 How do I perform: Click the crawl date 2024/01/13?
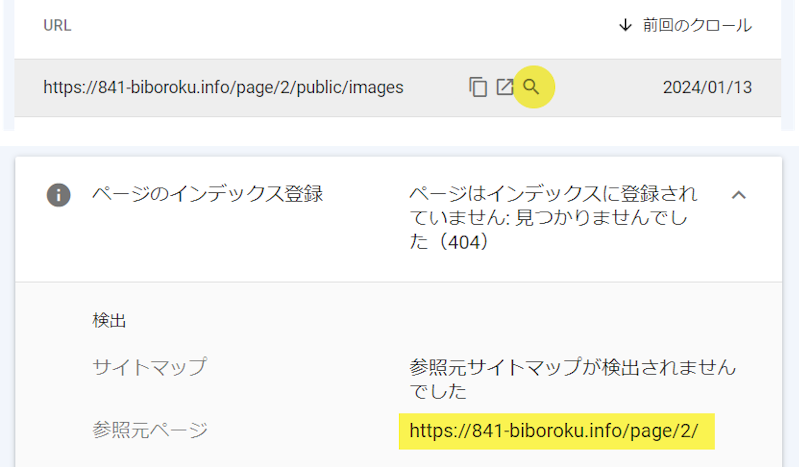(x=707, y=87)
